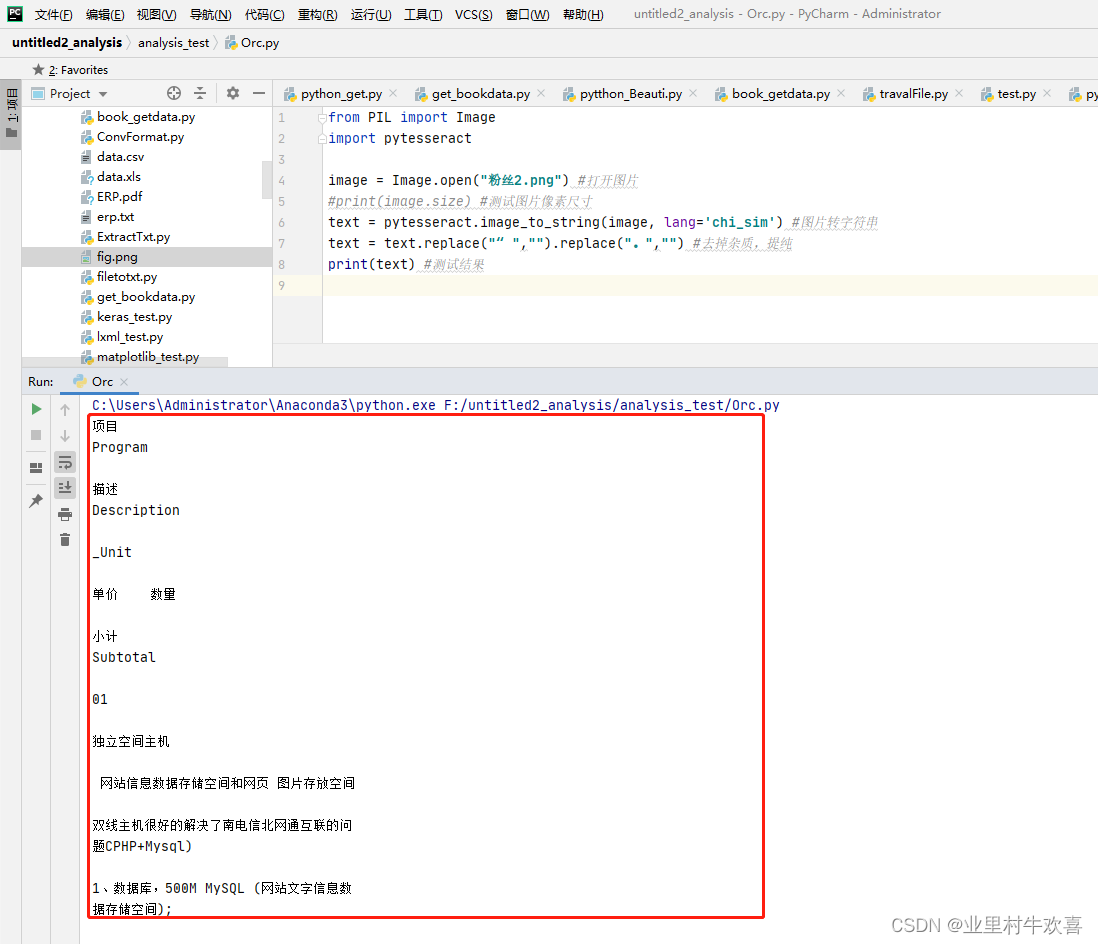This screenshot has height=944, width=1098.
Task: Open 视图(V) menu
Action: click(x=156, y=15)
